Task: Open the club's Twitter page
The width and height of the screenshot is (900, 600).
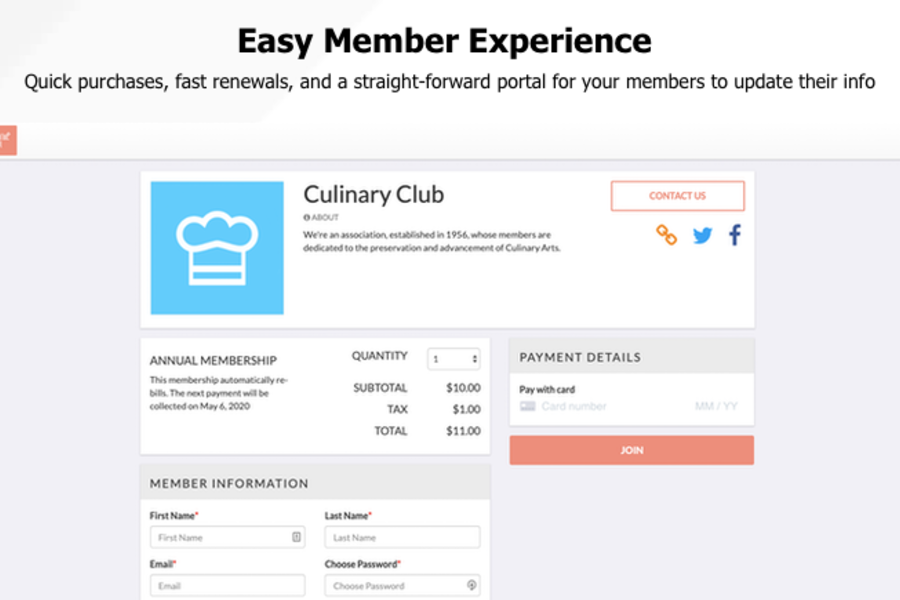Action: [703, 236]
